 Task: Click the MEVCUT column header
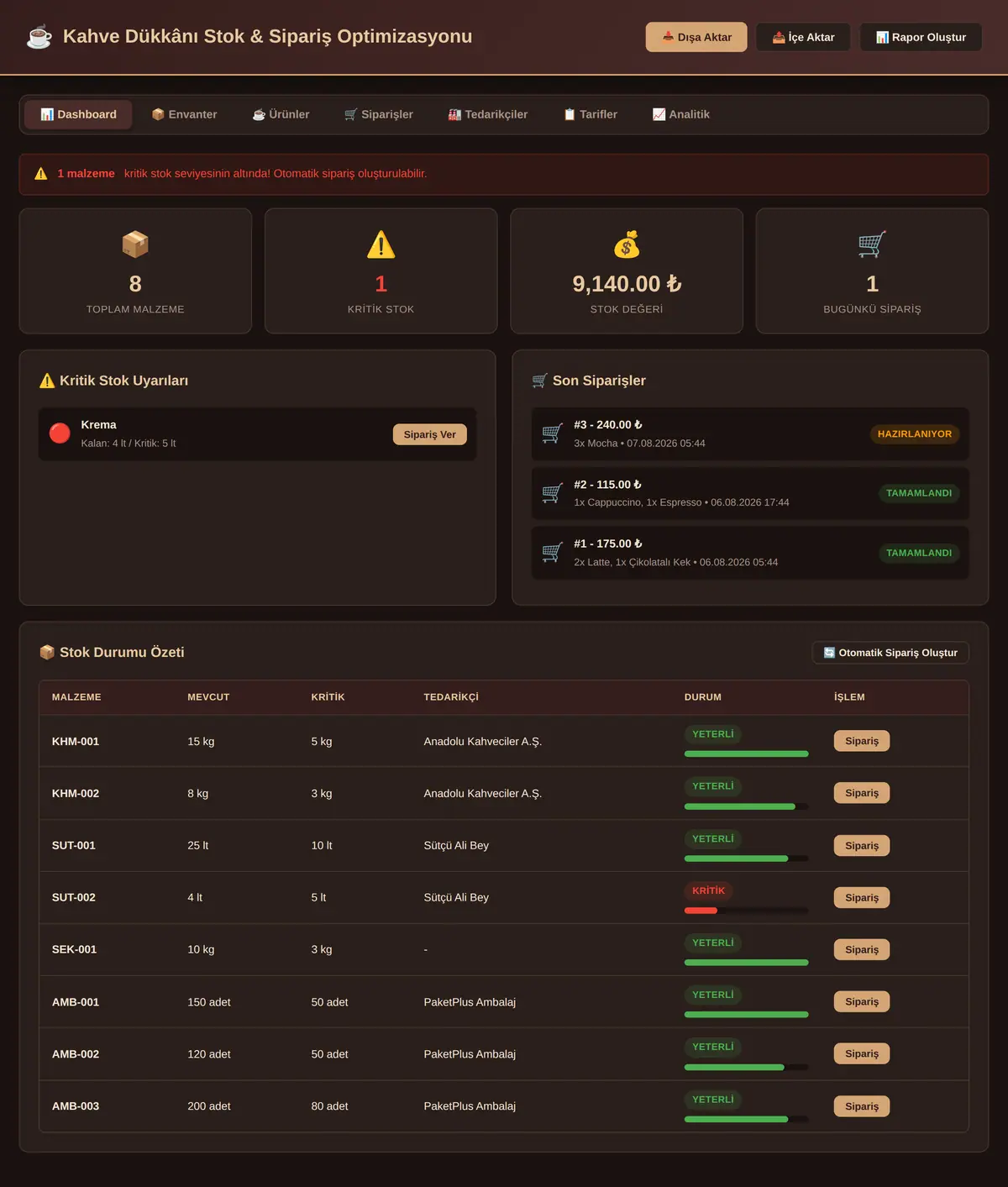208,697
